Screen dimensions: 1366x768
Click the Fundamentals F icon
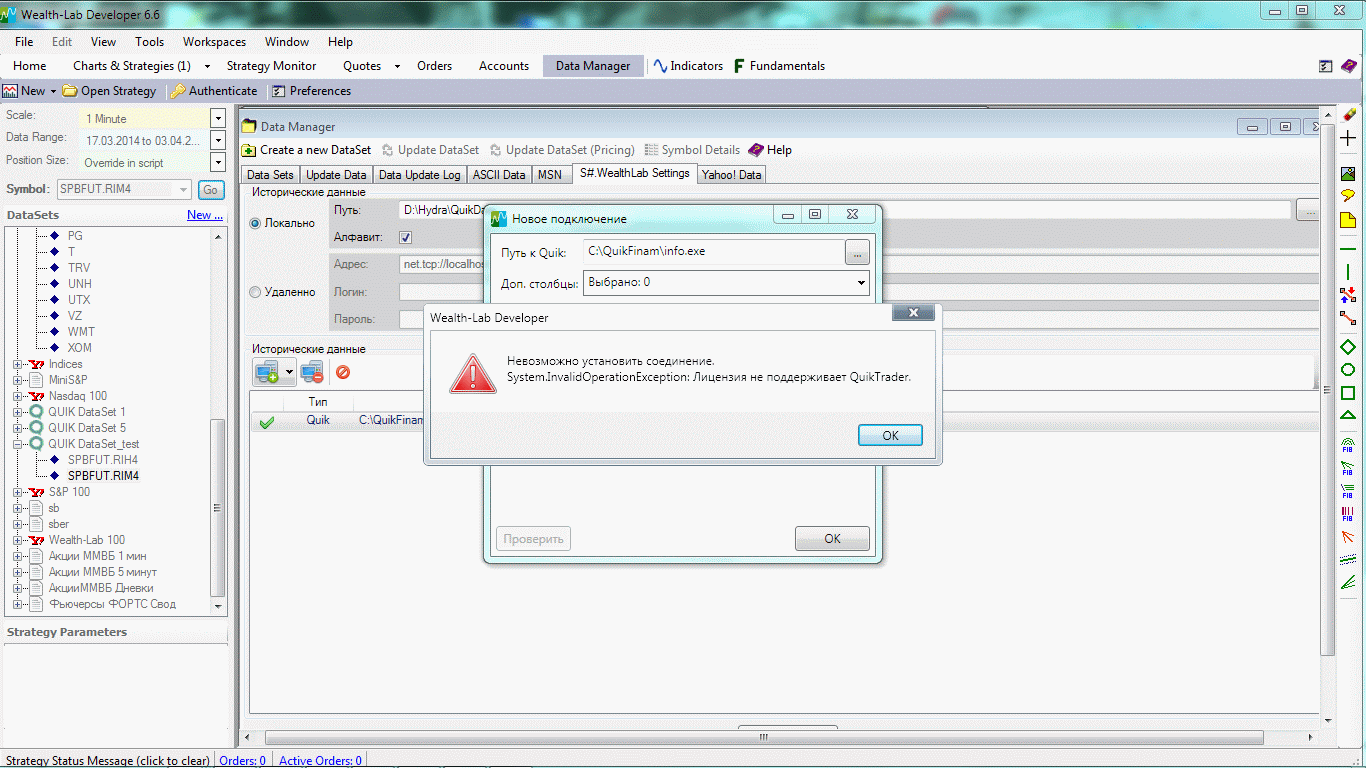click(739, 66)
